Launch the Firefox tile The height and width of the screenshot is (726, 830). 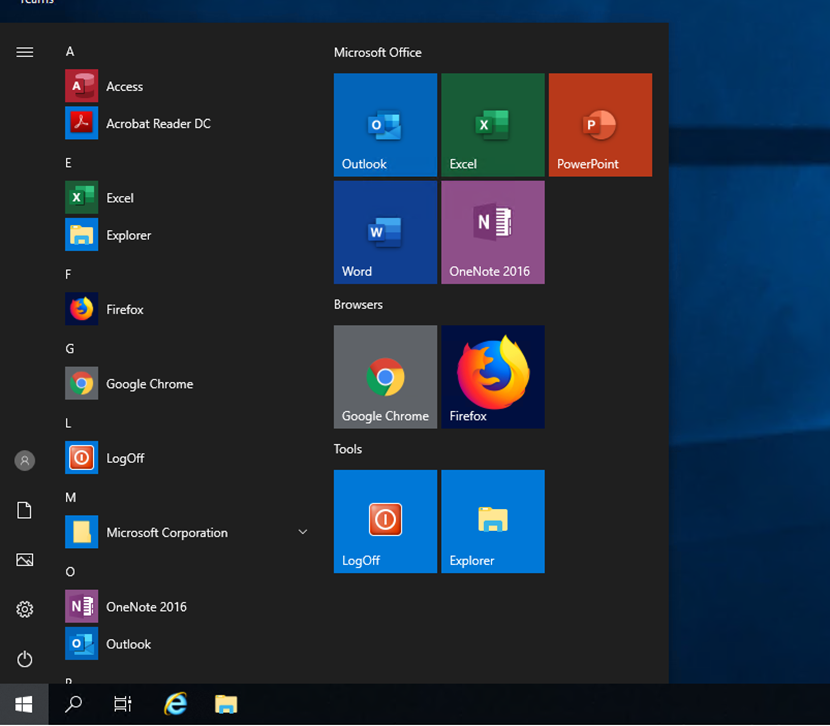493,377
